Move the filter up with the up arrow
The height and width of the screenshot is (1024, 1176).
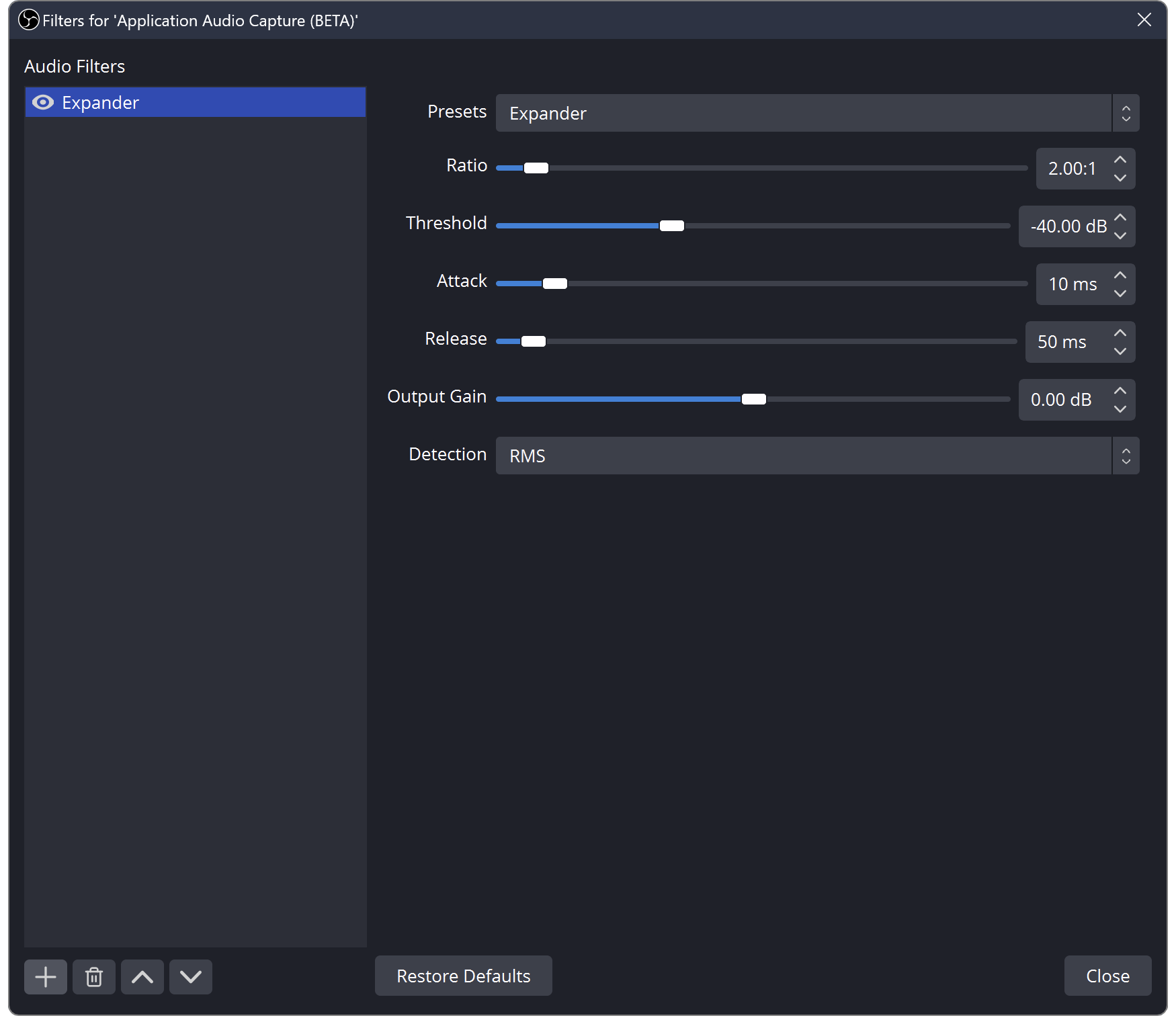pos(142,976)
